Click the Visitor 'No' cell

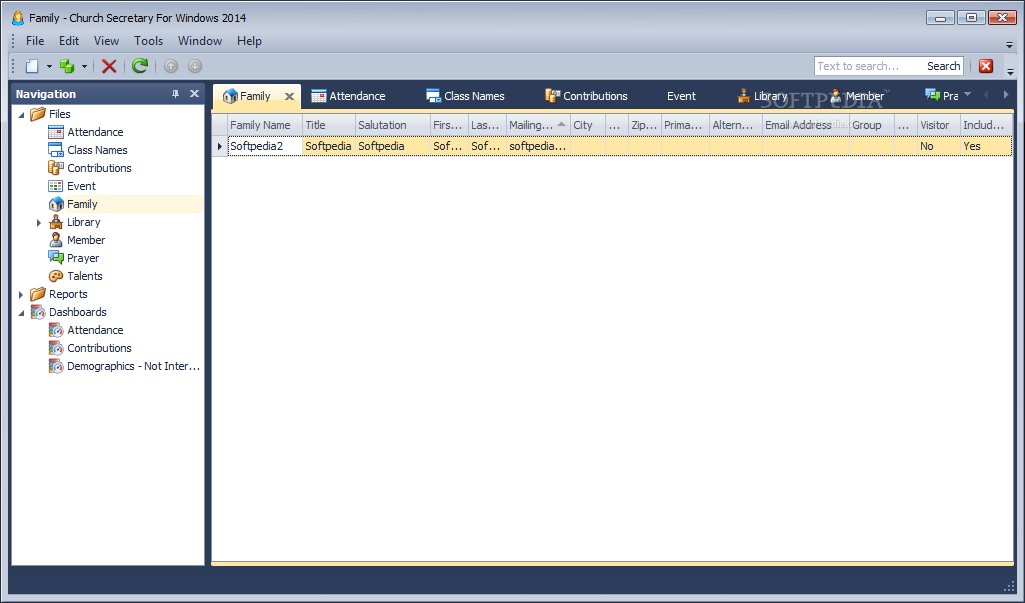tap(938, 146)
